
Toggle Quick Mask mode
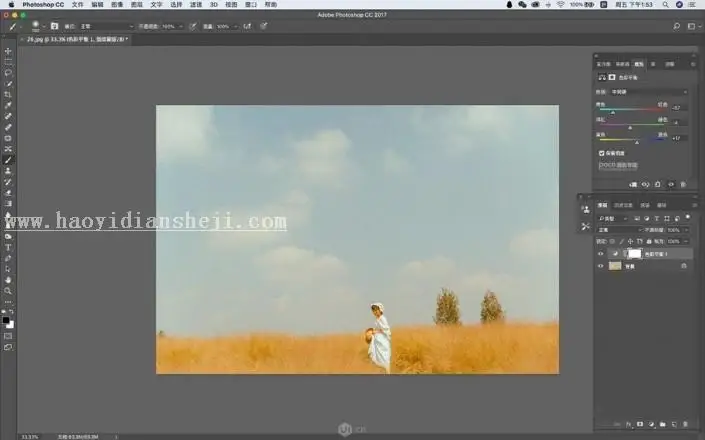click(x=8, y=336)
